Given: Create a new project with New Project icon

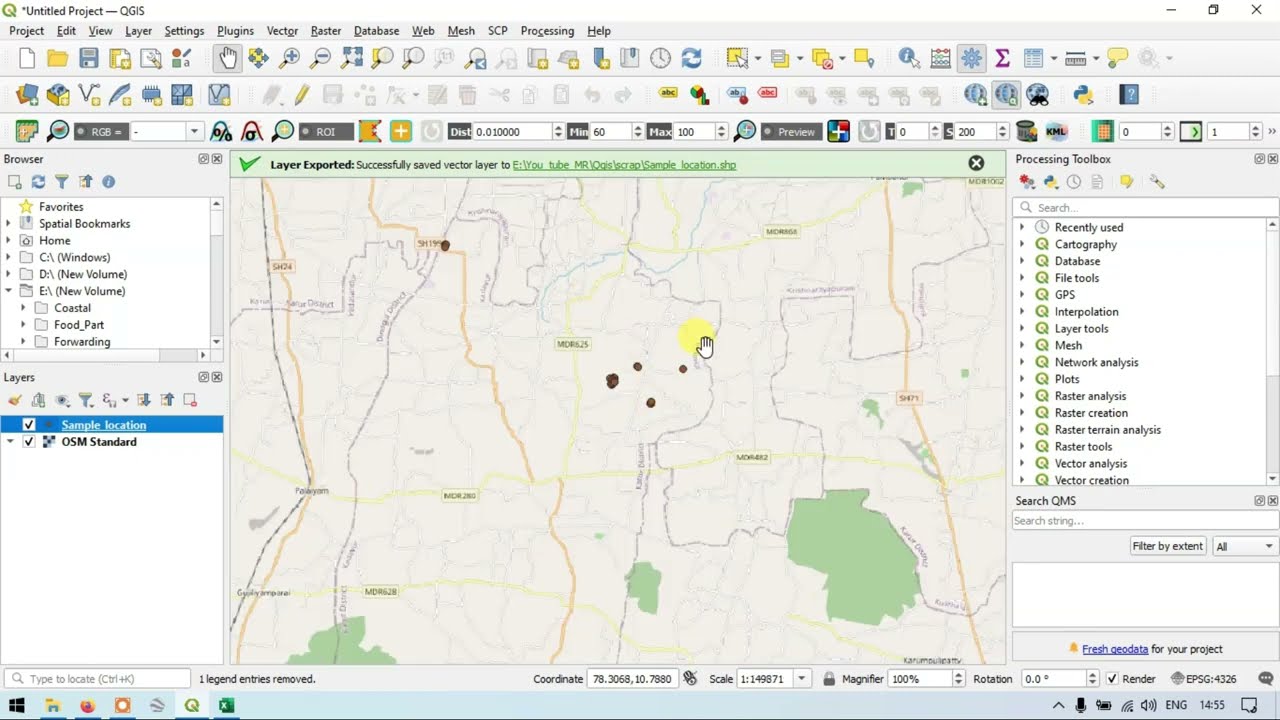Looking at the screenshot, I should pos(27,58).
